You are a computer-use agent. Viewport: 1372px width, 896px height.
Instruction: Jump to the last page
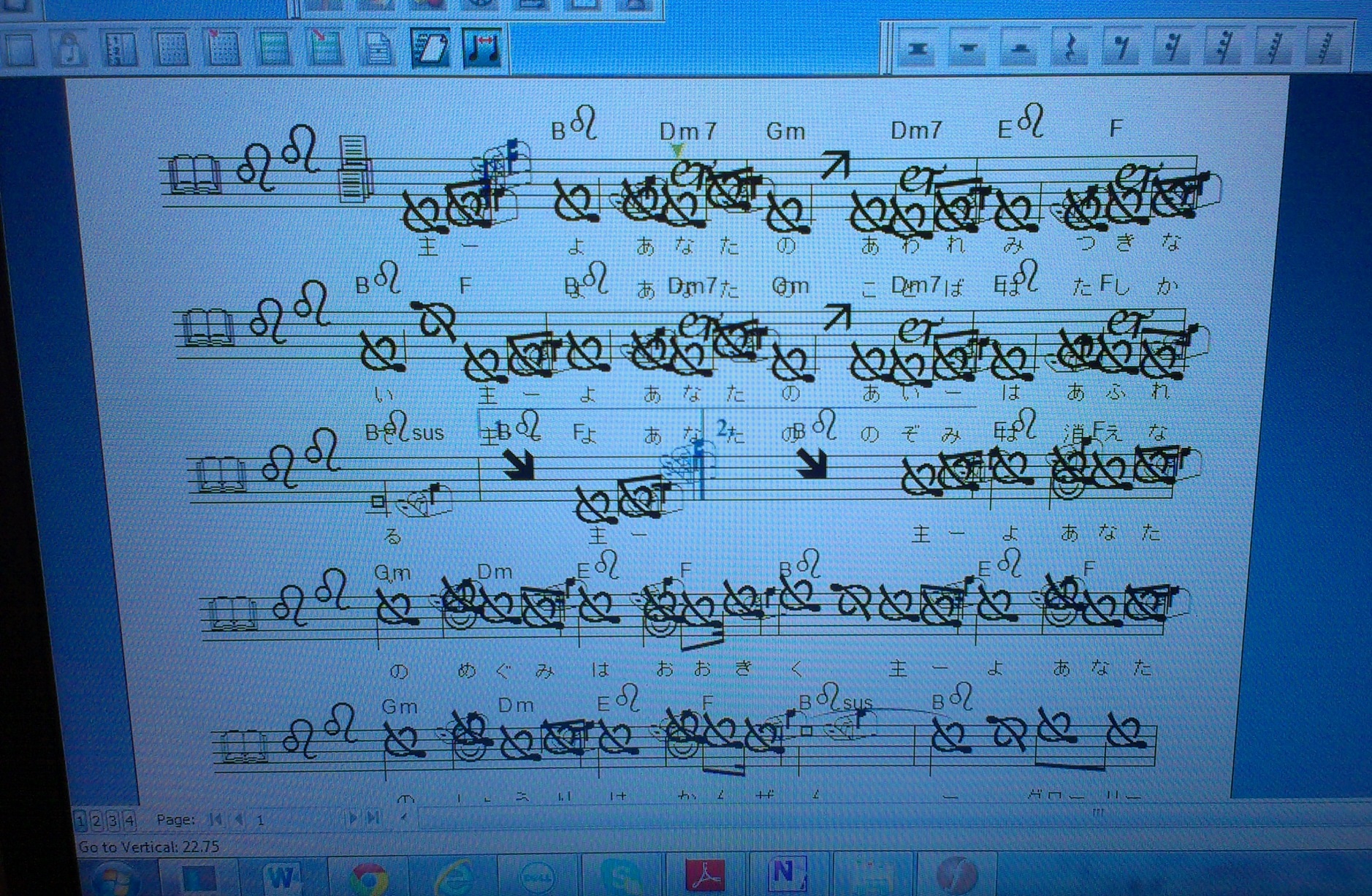coord(373,819)
